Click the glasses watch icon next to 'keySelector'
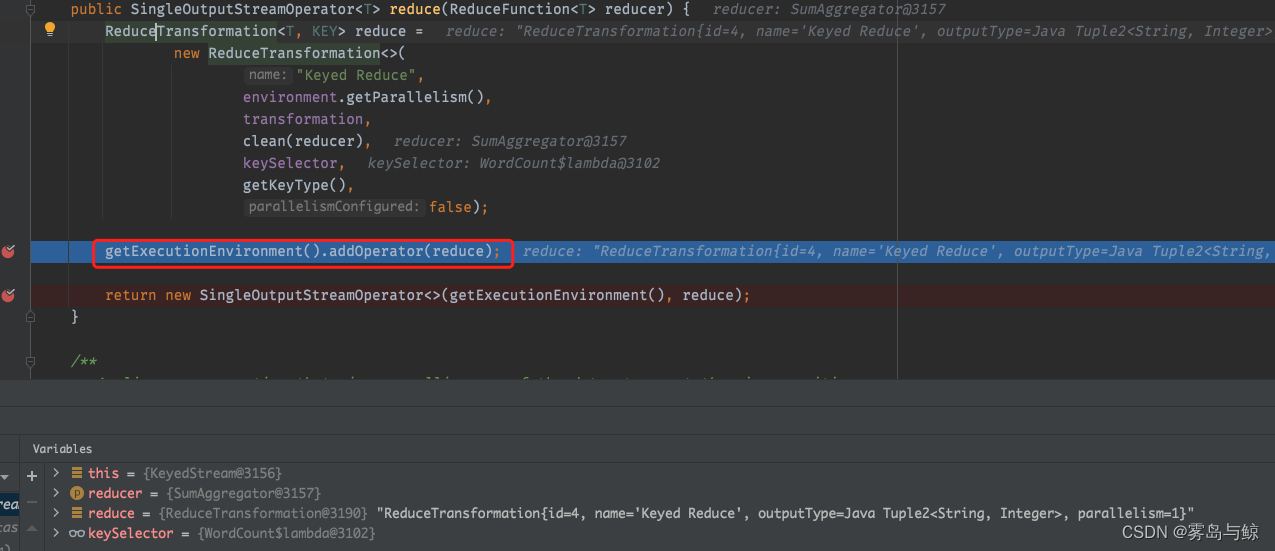Image resolution: width=1275 pixels, height=551 pixels. 77,533
